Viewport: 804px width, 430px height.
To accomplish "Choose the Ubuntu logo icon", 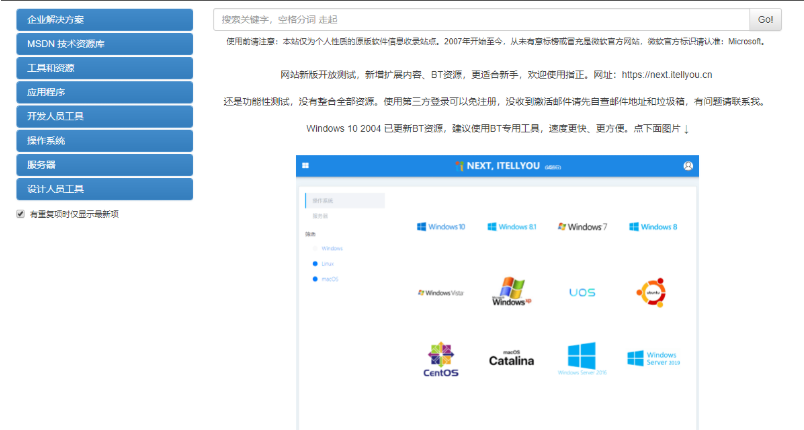I will pos(651,291).
